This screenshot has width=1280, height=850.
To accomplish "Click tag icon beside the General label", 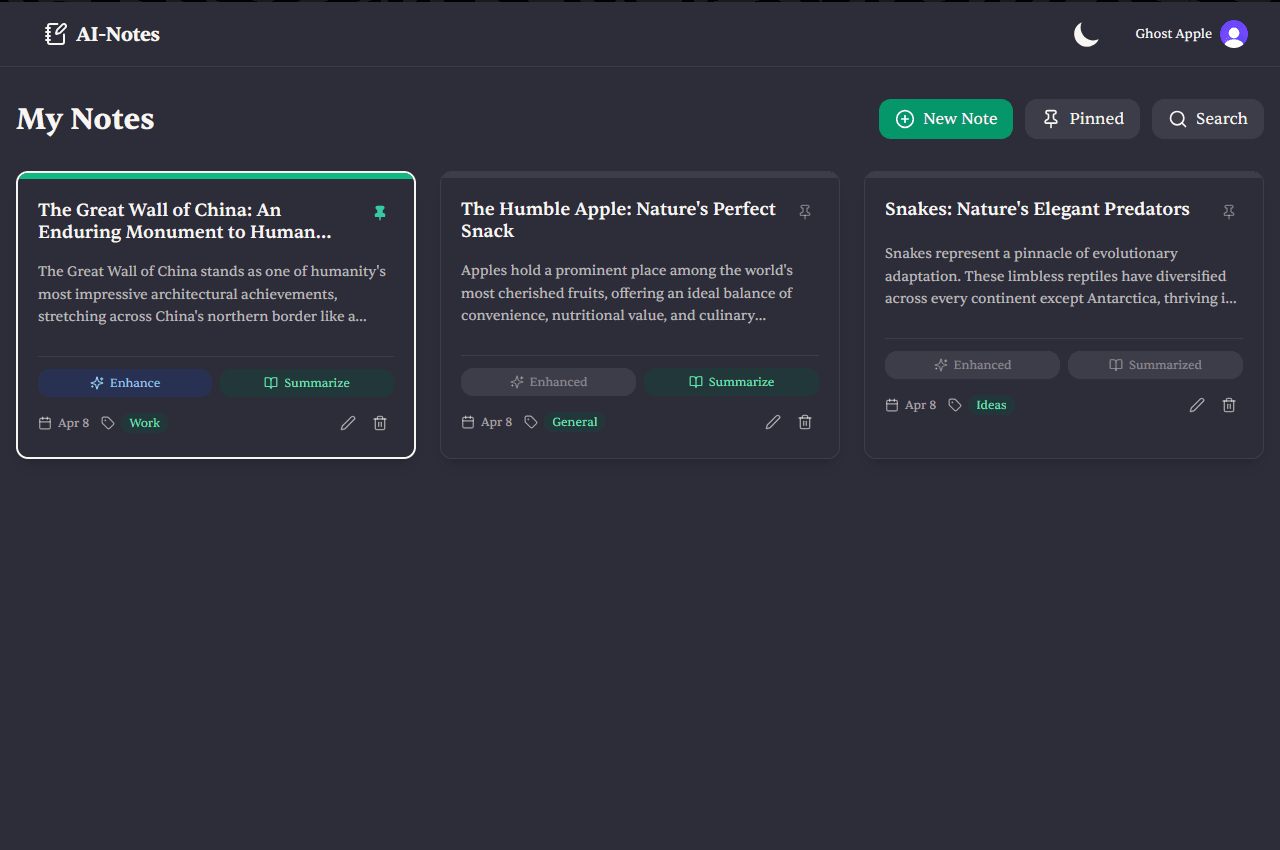I will point(531,422).
